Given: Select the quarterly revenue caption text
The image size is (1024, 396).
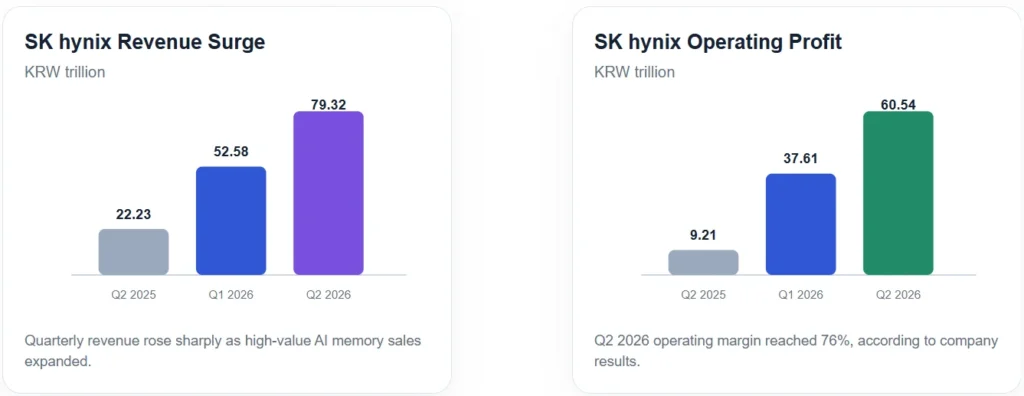Looking at the screenshot, I should [223, 351].
